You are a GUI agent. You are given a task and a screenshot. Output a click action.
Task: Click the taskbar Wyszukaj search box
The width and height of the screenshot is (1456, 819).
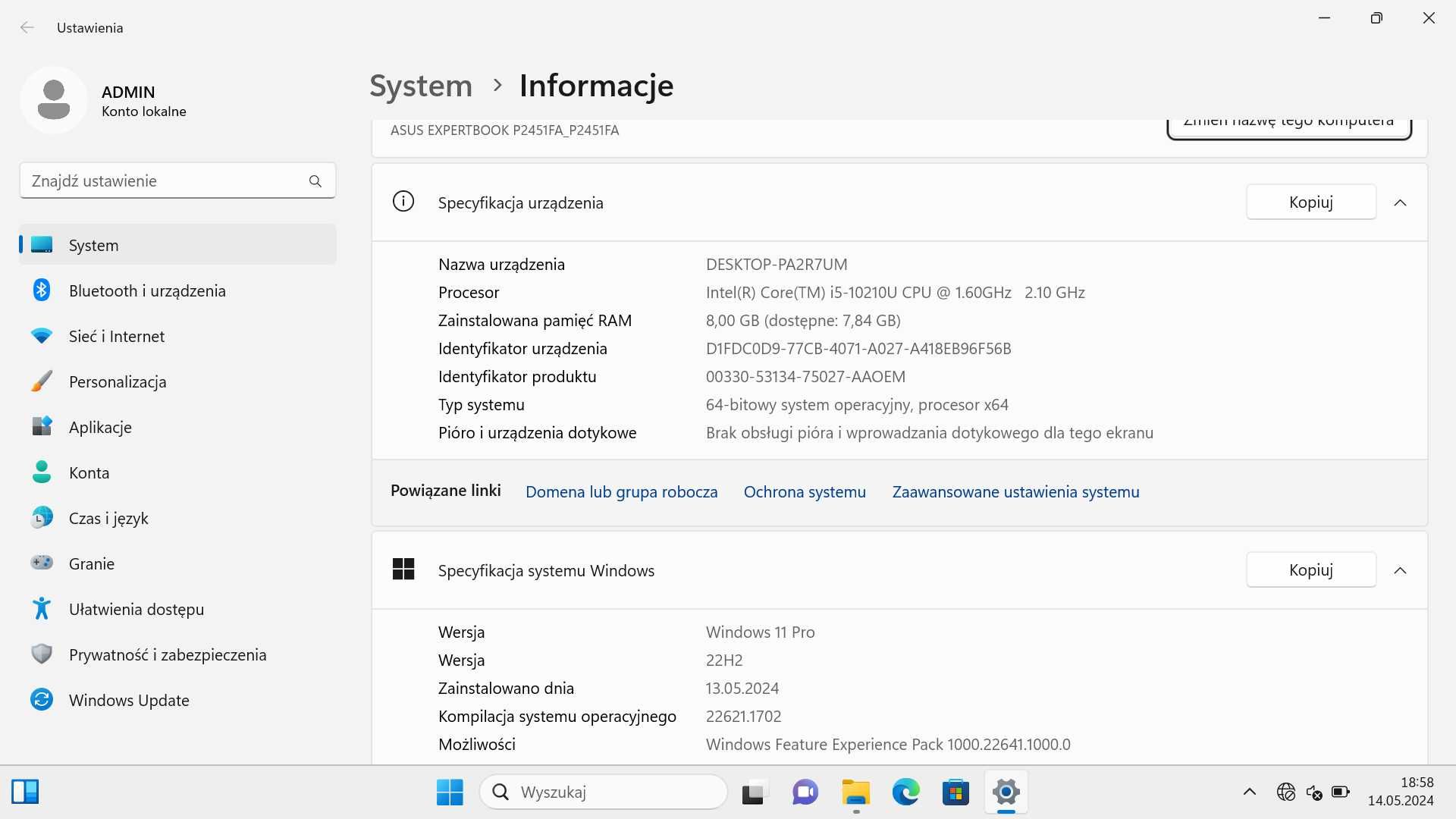(604, 792)
